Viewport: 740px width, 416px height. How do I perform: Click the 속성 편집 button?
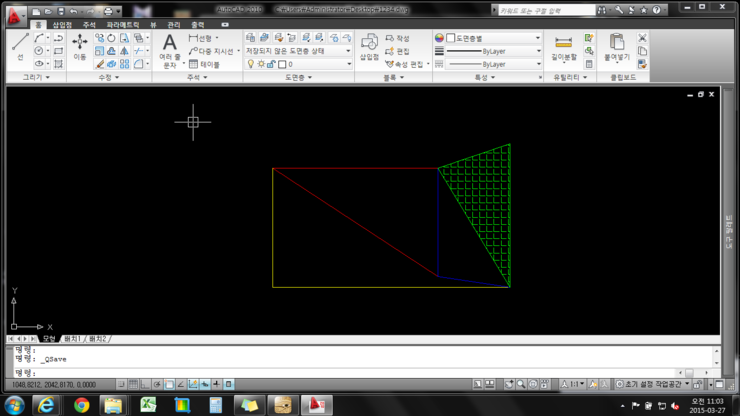[x=405, y=64]
